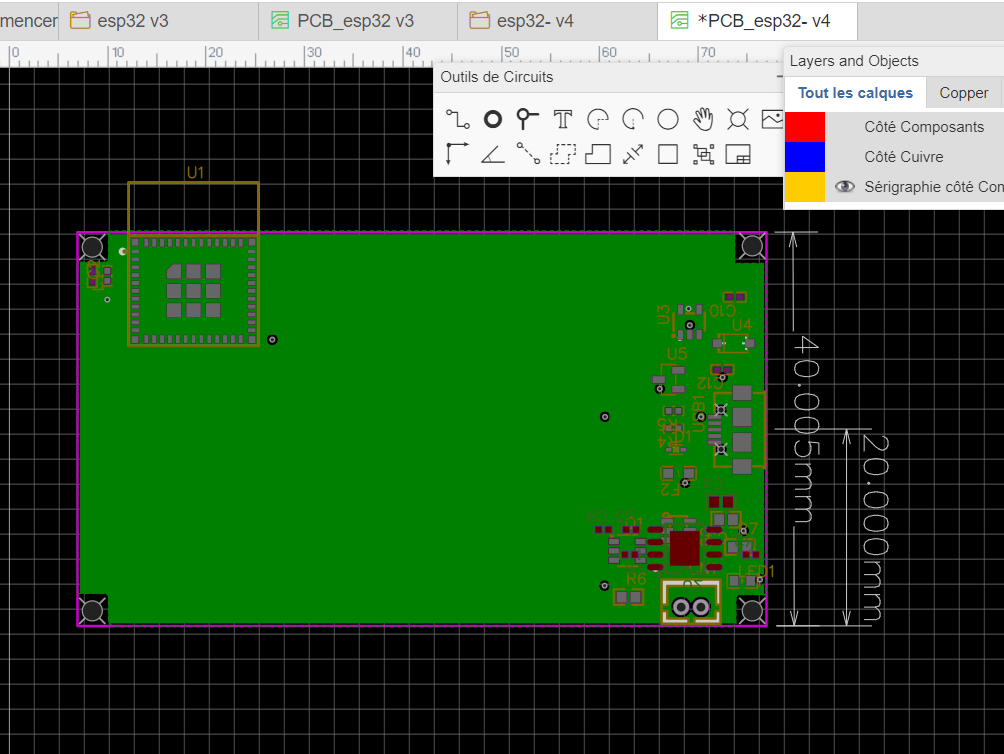
Task: Switch to the Copper layers tab
Action: coord(963,93)
